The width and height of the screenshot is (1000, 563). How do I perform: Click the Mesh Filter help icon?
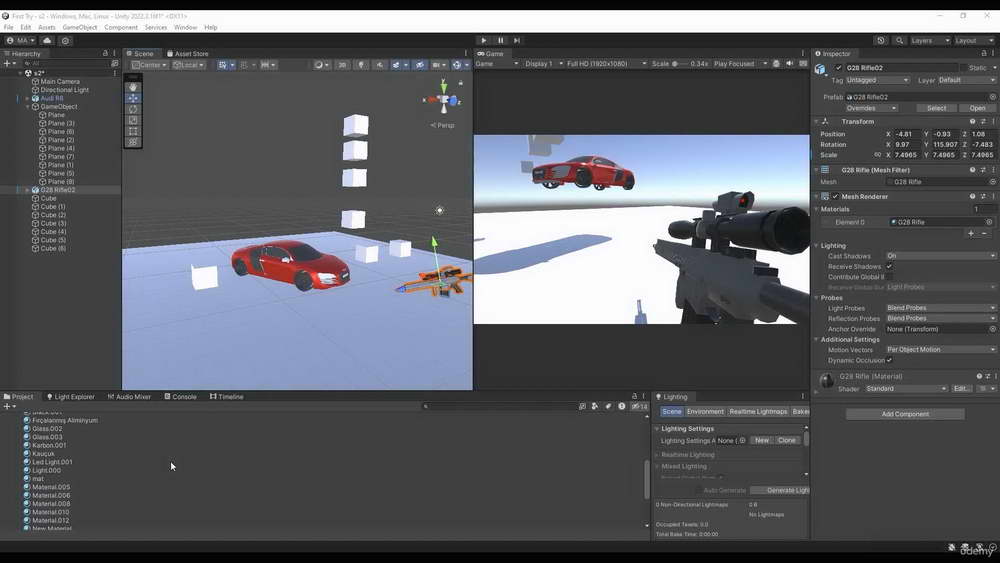click(x=973, y=170)
